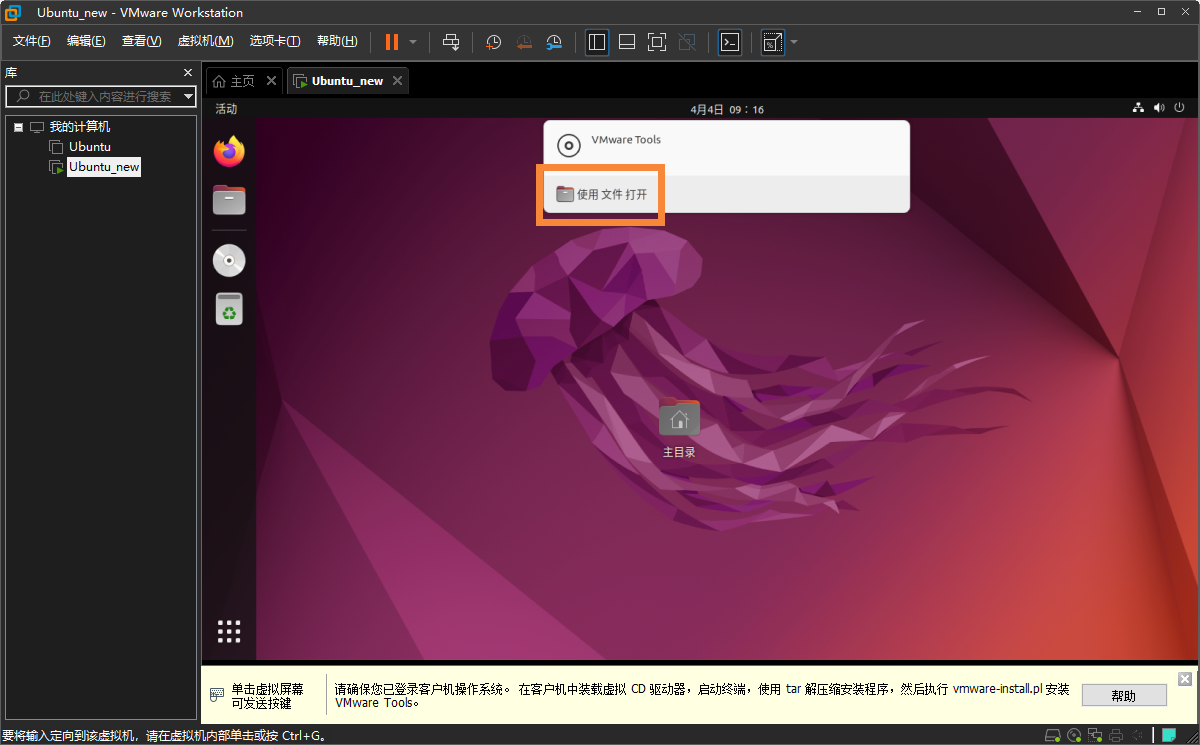Click the Ubuntu volume speaker icon
1200x745 pixels.
click(x=1159, y=108)
